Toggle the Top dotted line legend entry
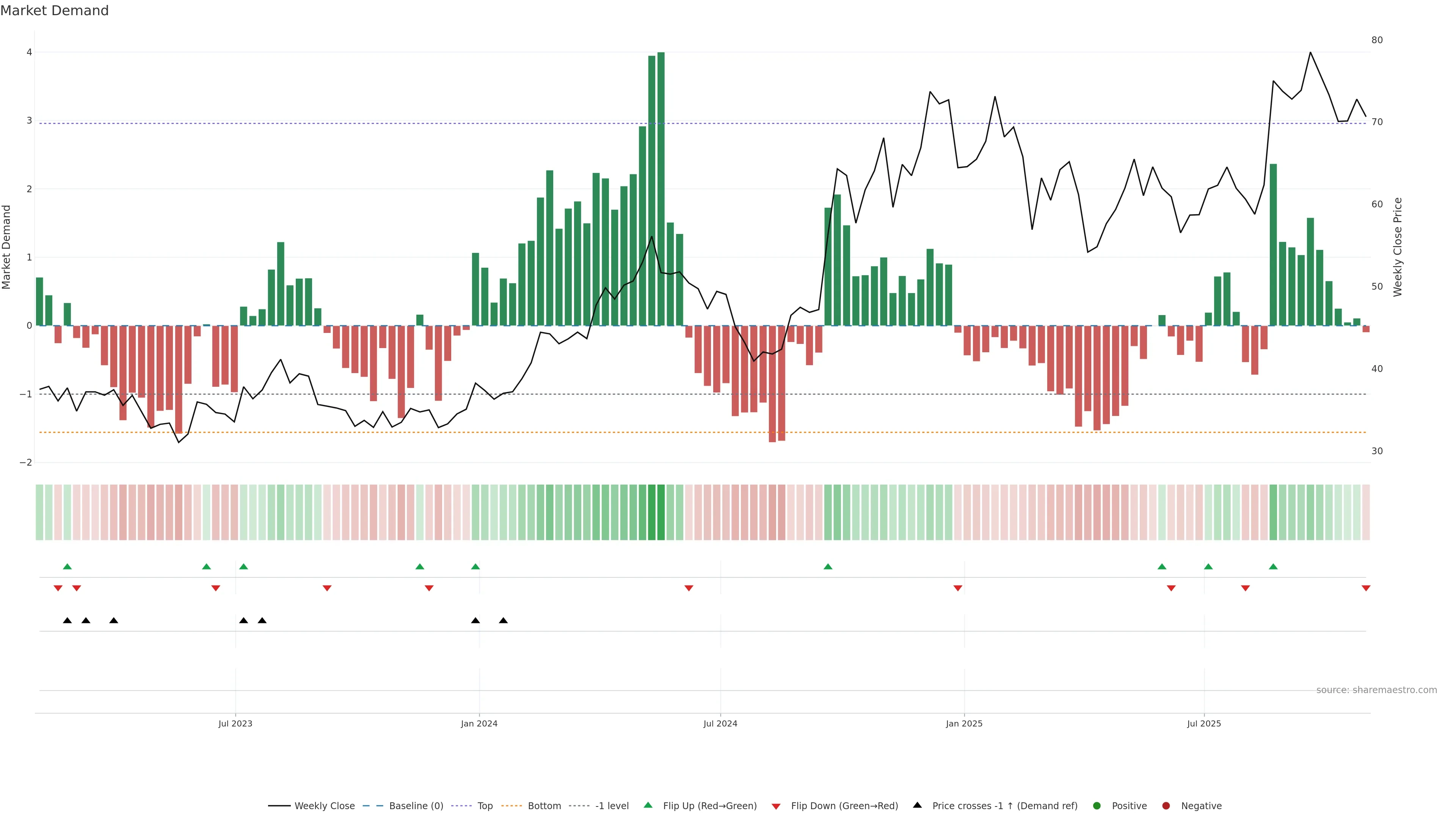The image size is (1456, 819). coord(485,805)
